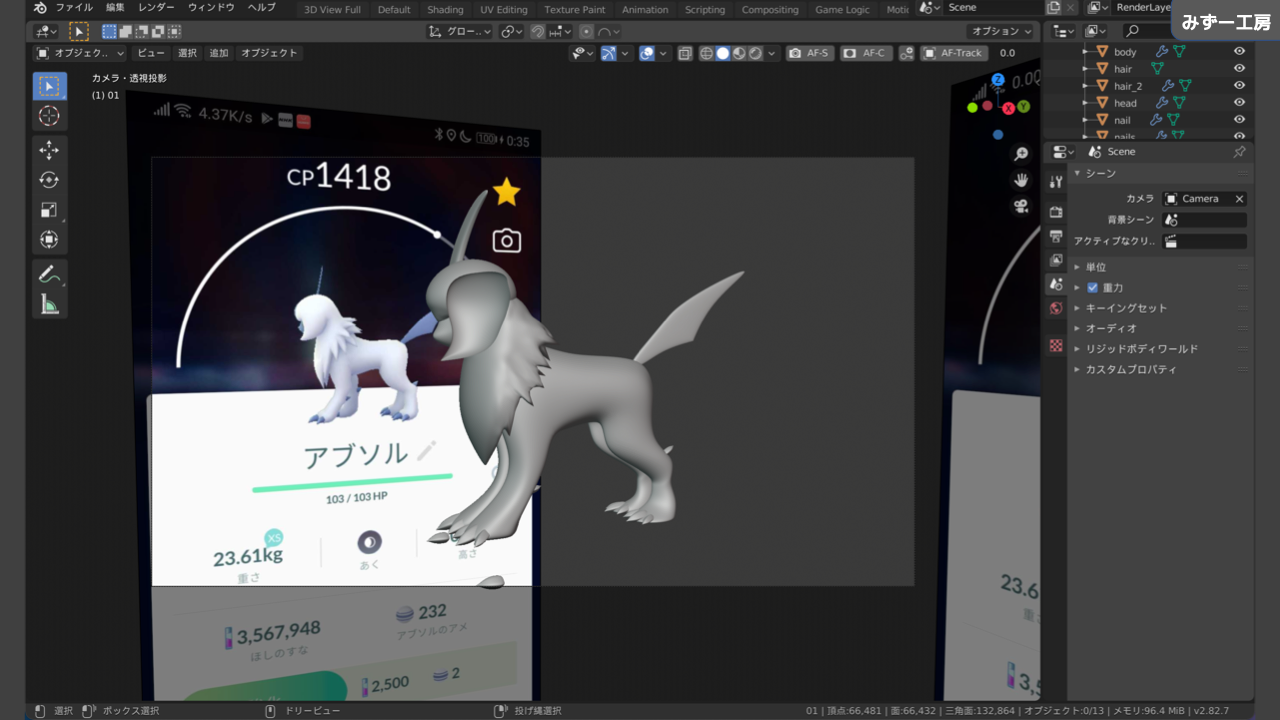Open the Output properties tab
Image resolution: width=1280 pixels, height=720 pixels.
(x=1056, y=236)
